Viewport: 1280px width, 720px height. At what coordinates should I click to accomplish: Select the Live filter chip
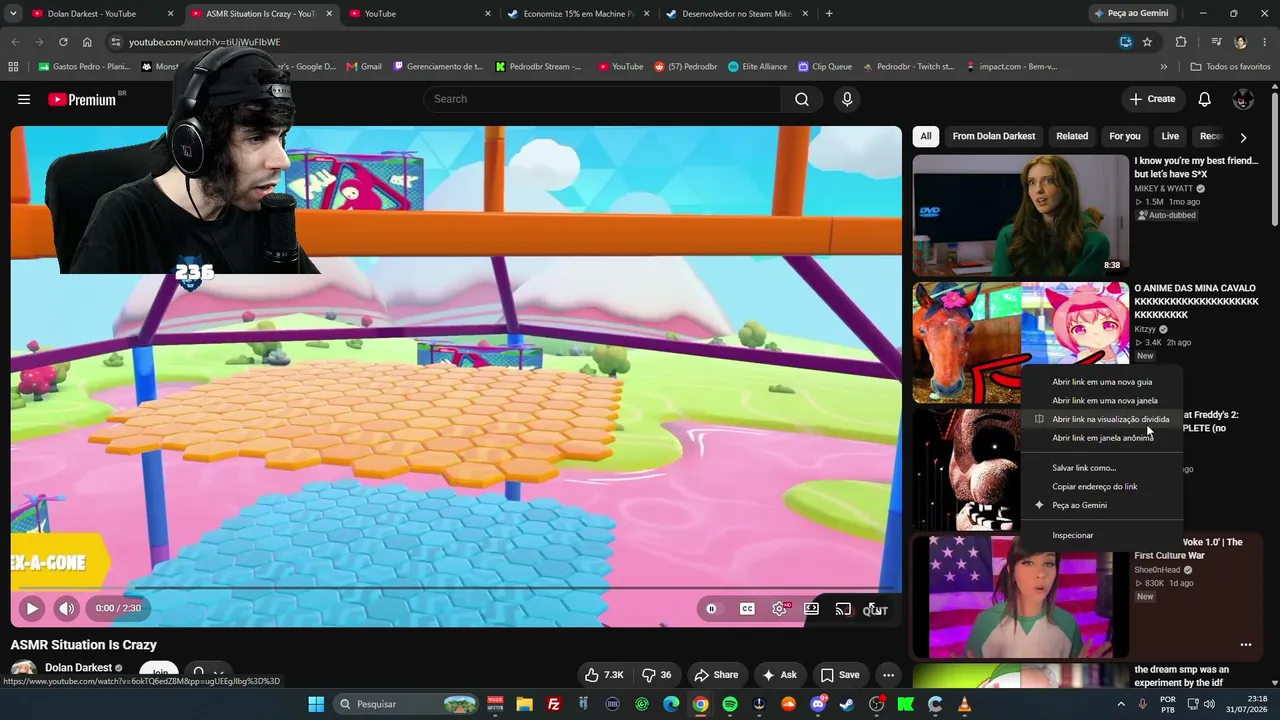coord(1170,136)
